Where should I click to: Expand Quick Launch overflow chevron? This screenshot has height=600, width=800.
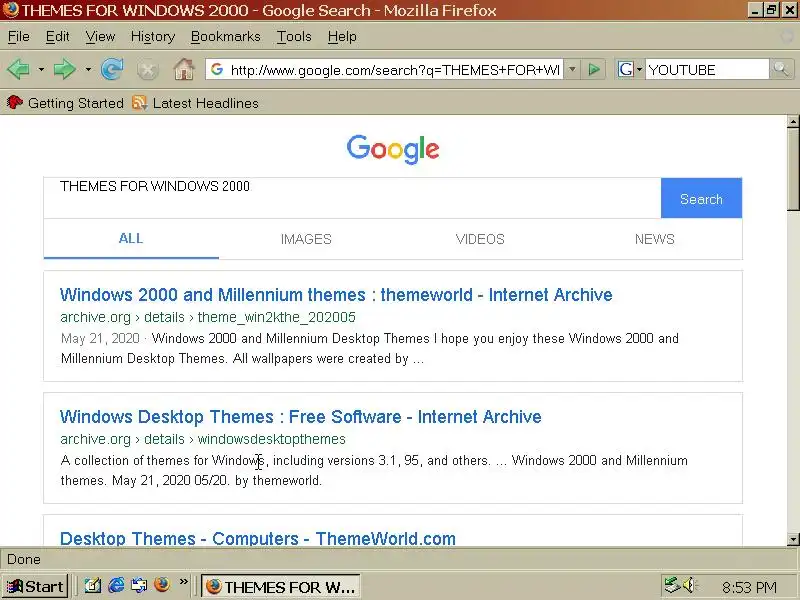(x=184, y=582)
